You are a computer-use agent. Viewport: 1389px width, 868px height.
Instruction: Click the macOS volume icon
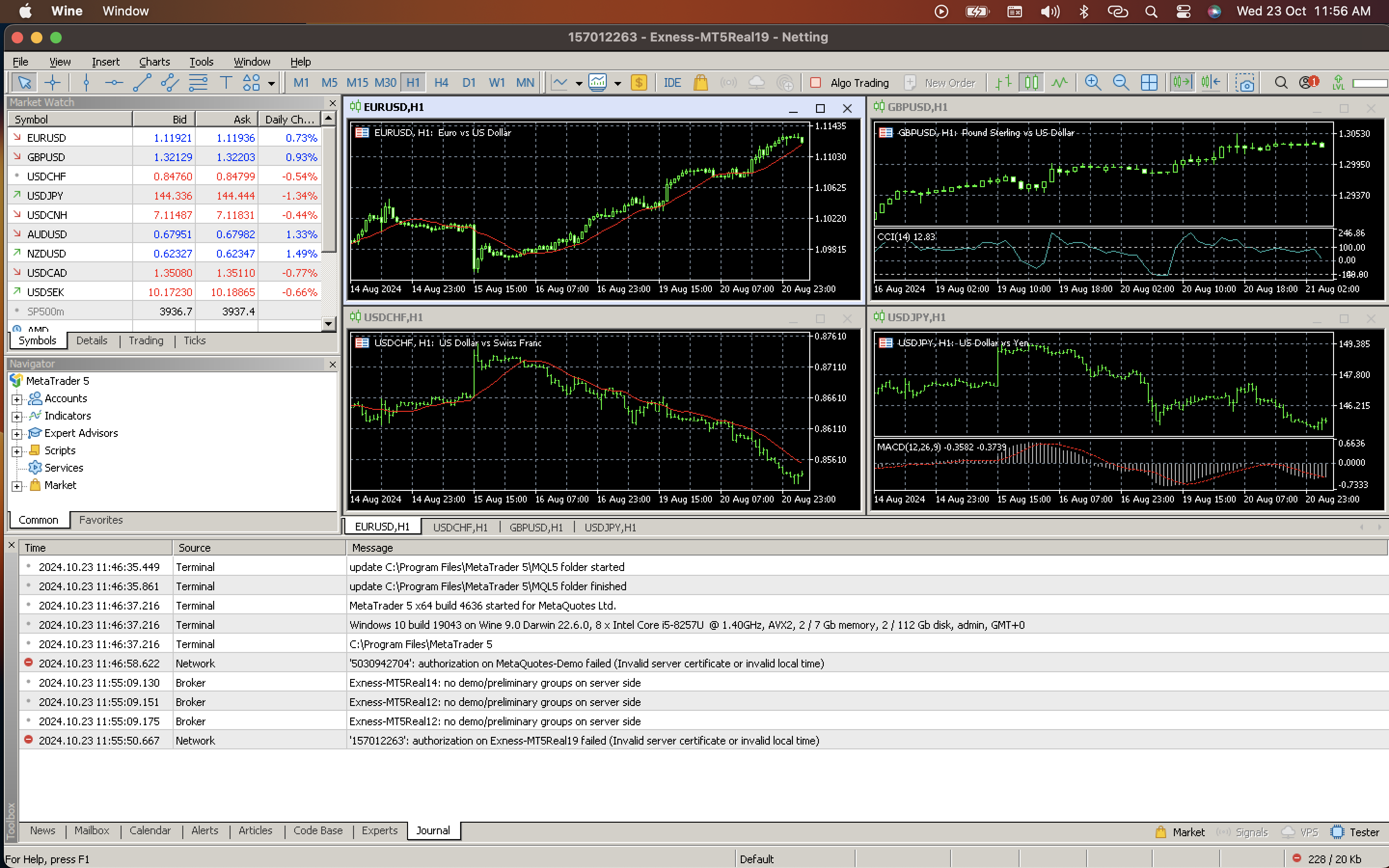coord(1050,12)
